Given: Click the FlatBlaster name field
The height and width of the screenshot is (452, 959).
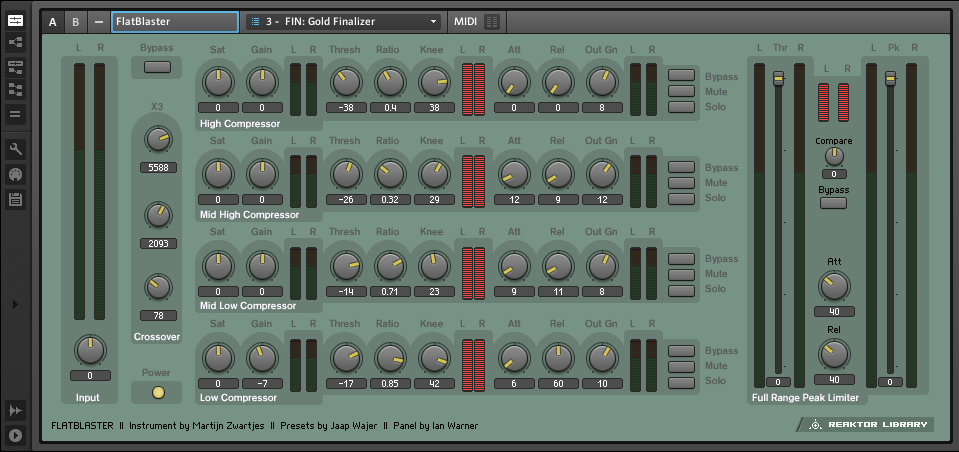Looking at the screenshot, I should pos(175,22).
